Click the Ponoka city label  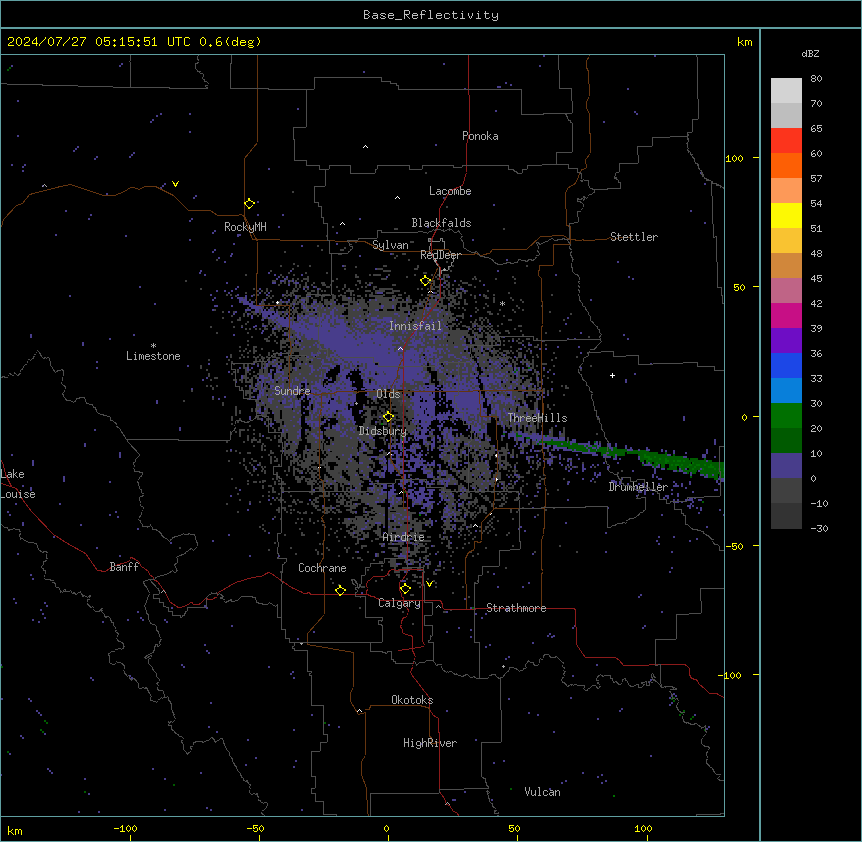tap(480, 136)
